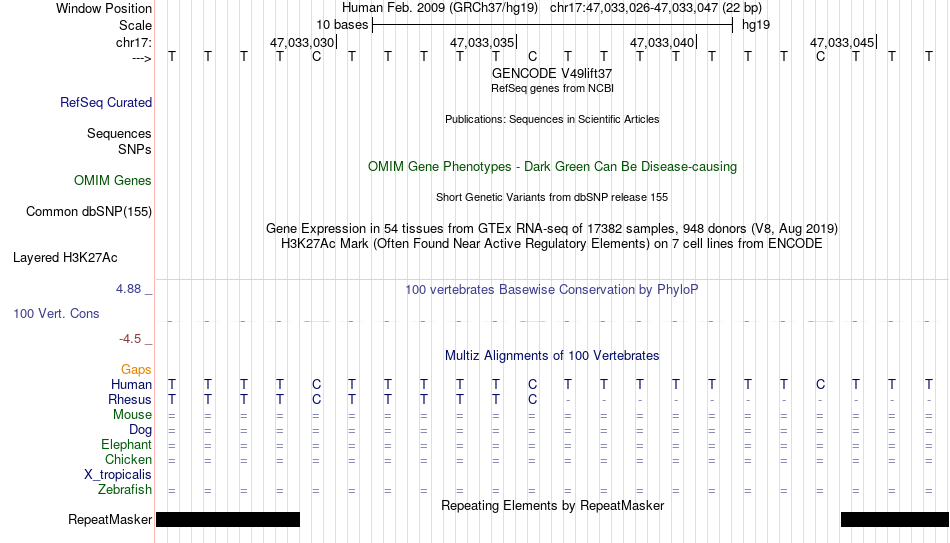This screenshot has width=950, height=543.
Task: Click the 10 bases scale bar
Action: [x=553, y=25]
